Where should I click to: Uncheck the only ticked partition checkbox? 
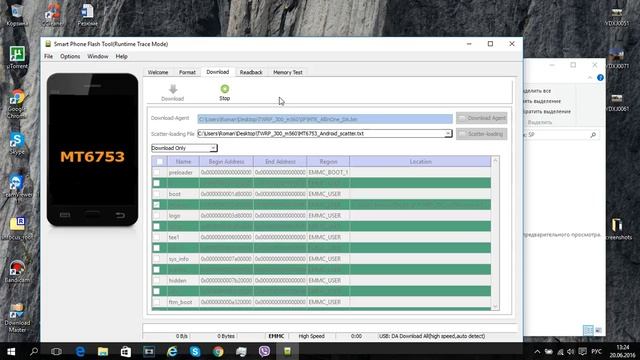click(x=157, y=204)
